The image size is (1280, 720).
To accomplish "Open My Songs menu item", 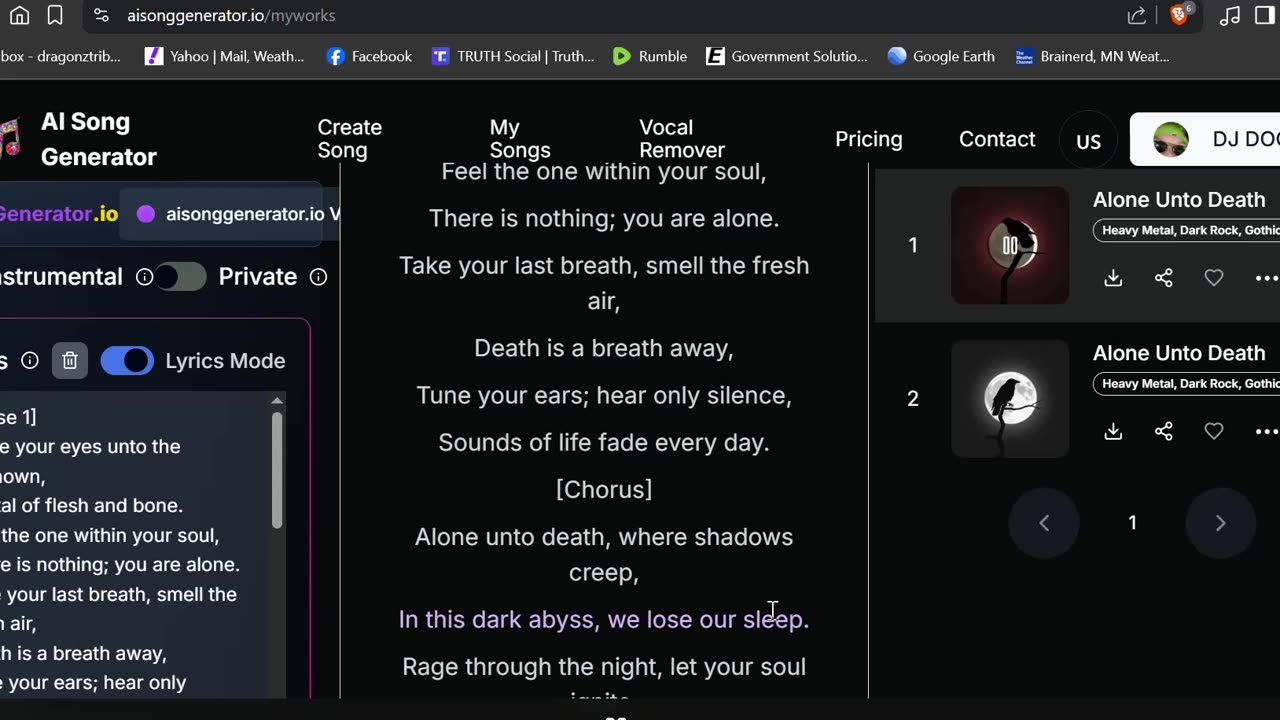I will coord(519,139).
